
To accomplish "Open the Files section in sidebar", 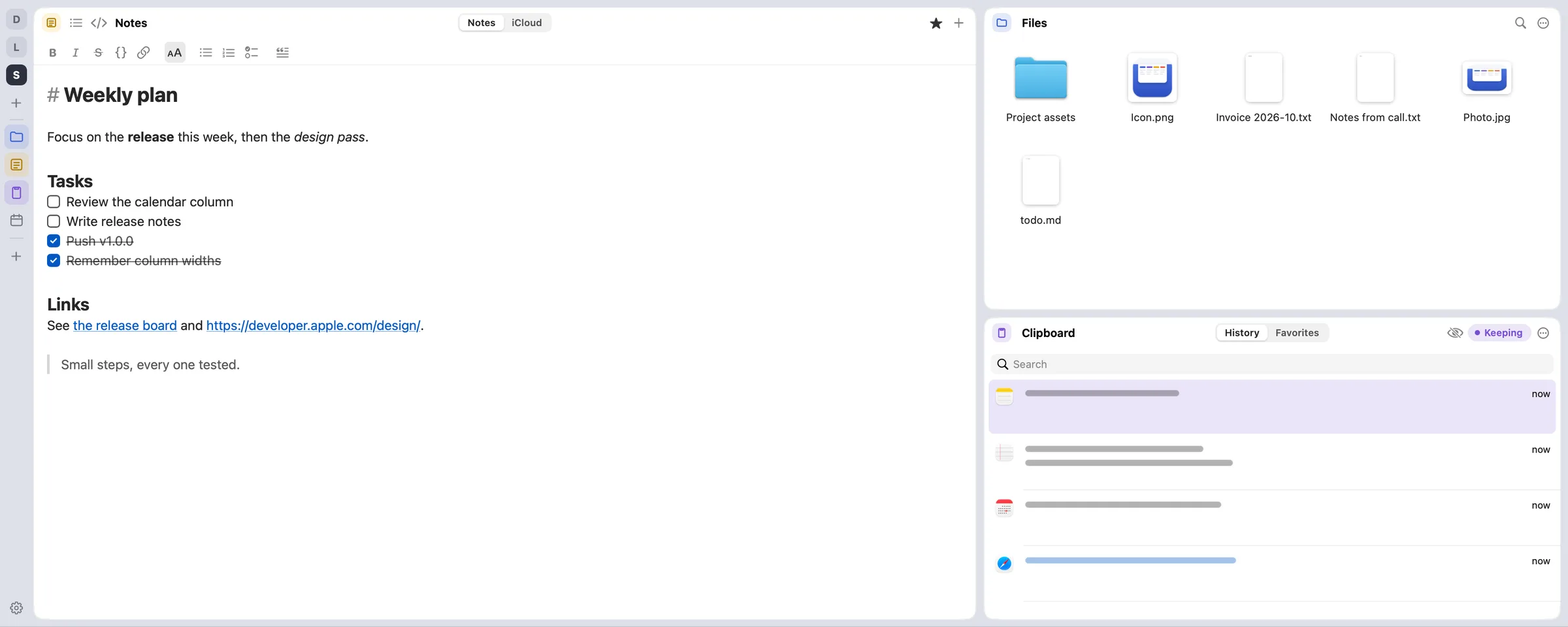I will coord(16,137).
